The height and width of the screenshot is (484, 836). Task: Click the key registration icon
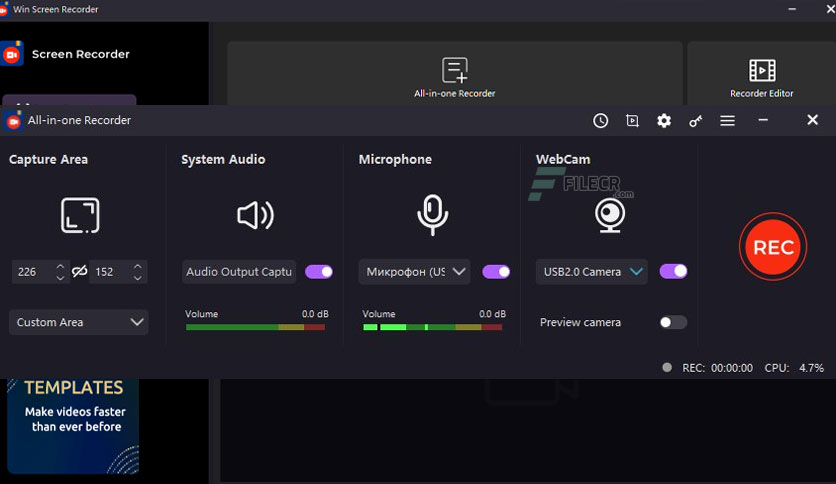coord(695,121)
